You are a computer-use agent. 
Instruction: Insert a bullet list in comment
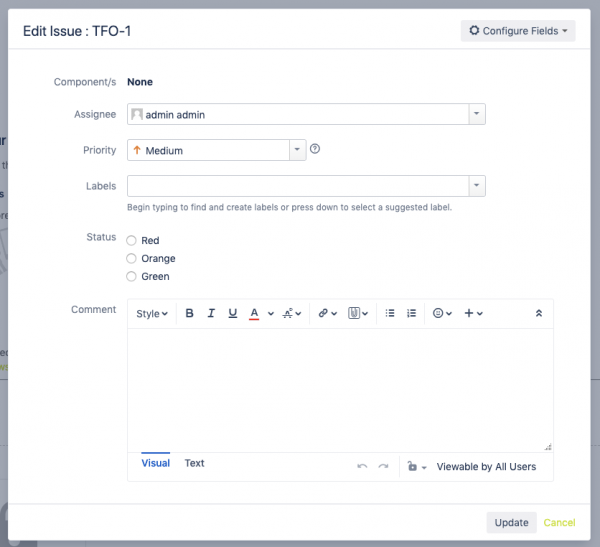[x=390, y=313]
